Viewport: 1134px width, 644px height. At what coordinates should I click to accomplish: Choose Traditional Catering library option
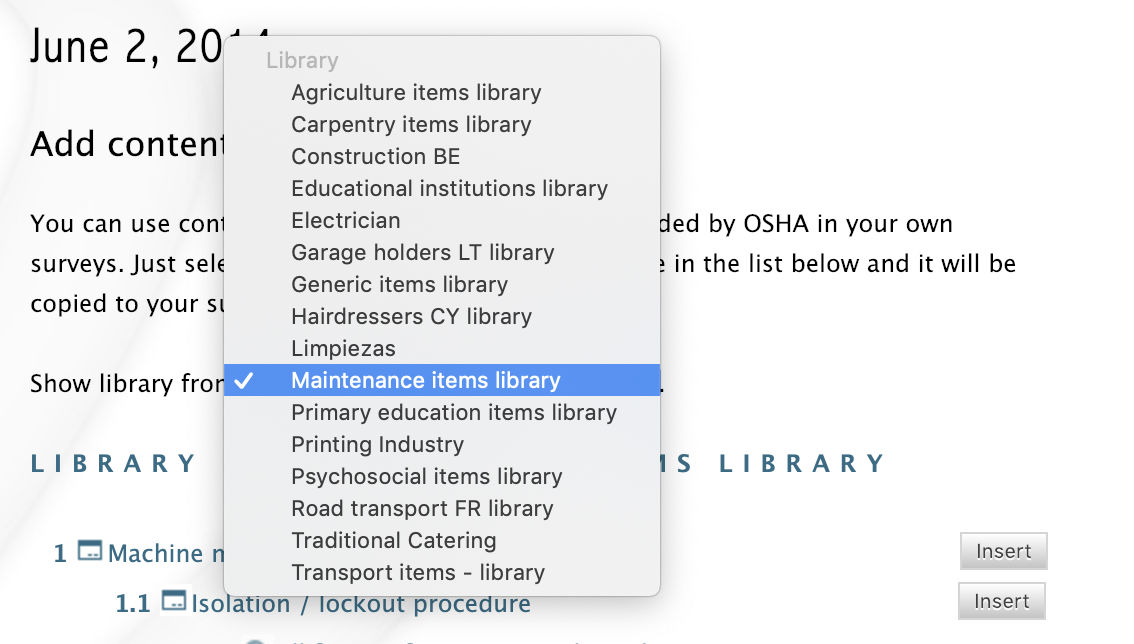click(393, 541)
